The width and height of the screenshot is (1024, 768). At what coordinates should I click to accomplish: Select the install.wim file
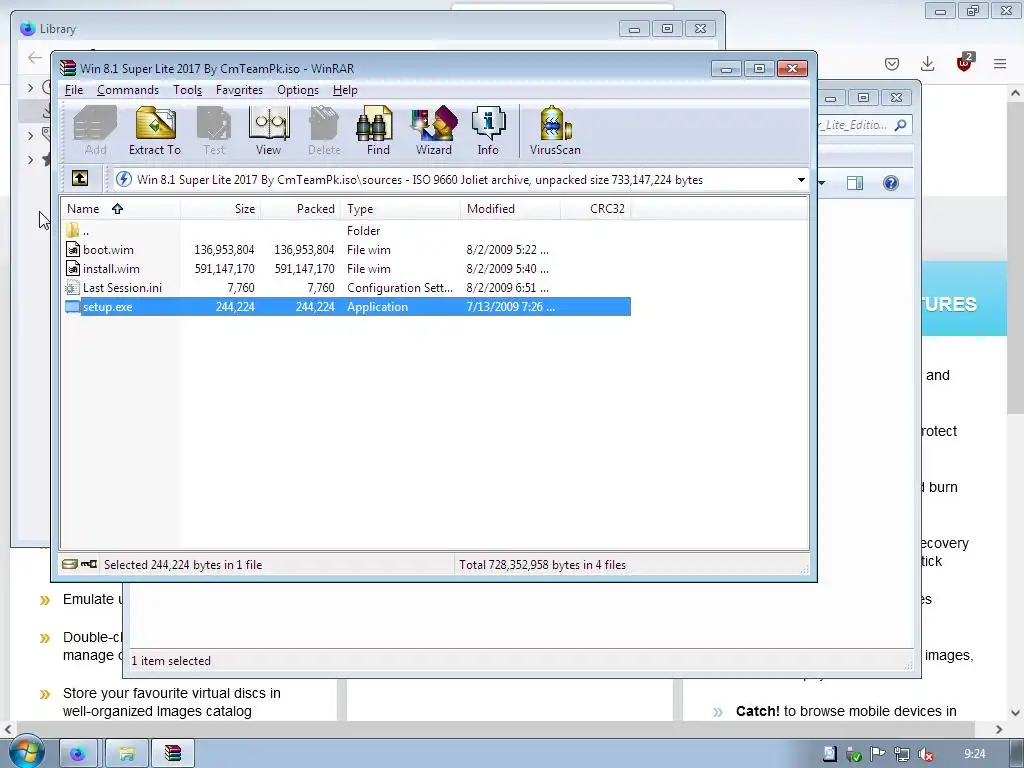(x=347, y=268)
